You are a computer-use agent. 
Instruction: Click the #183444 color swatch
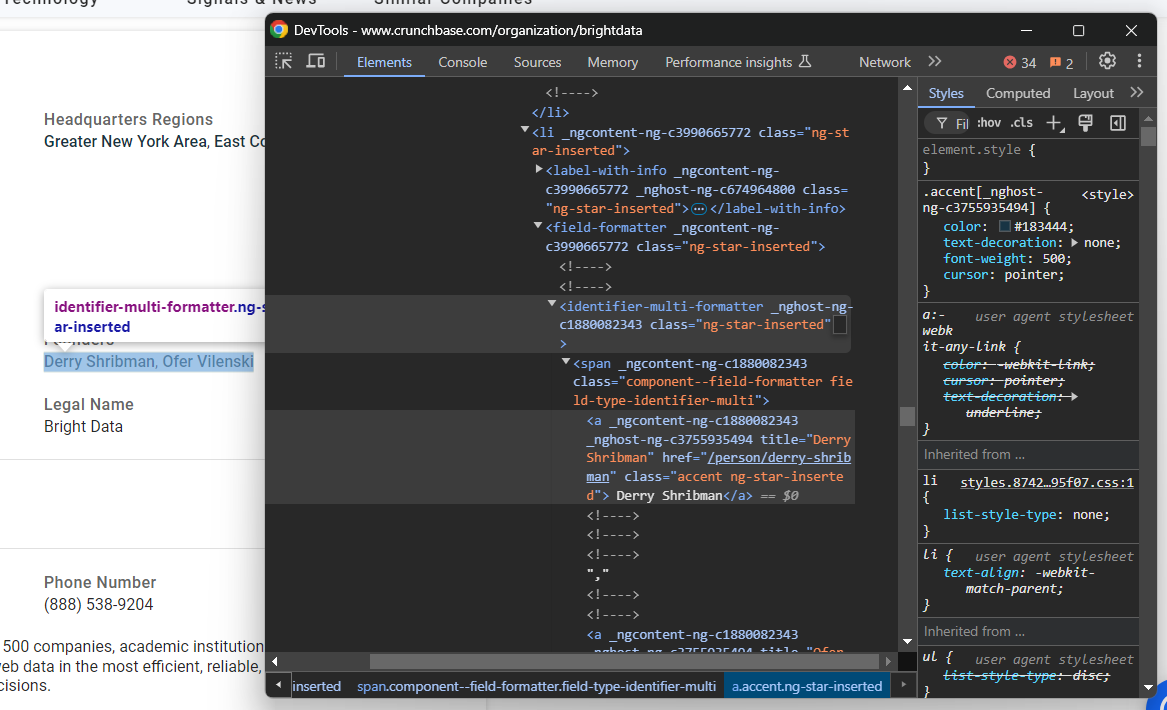[x=1005, y=227]
